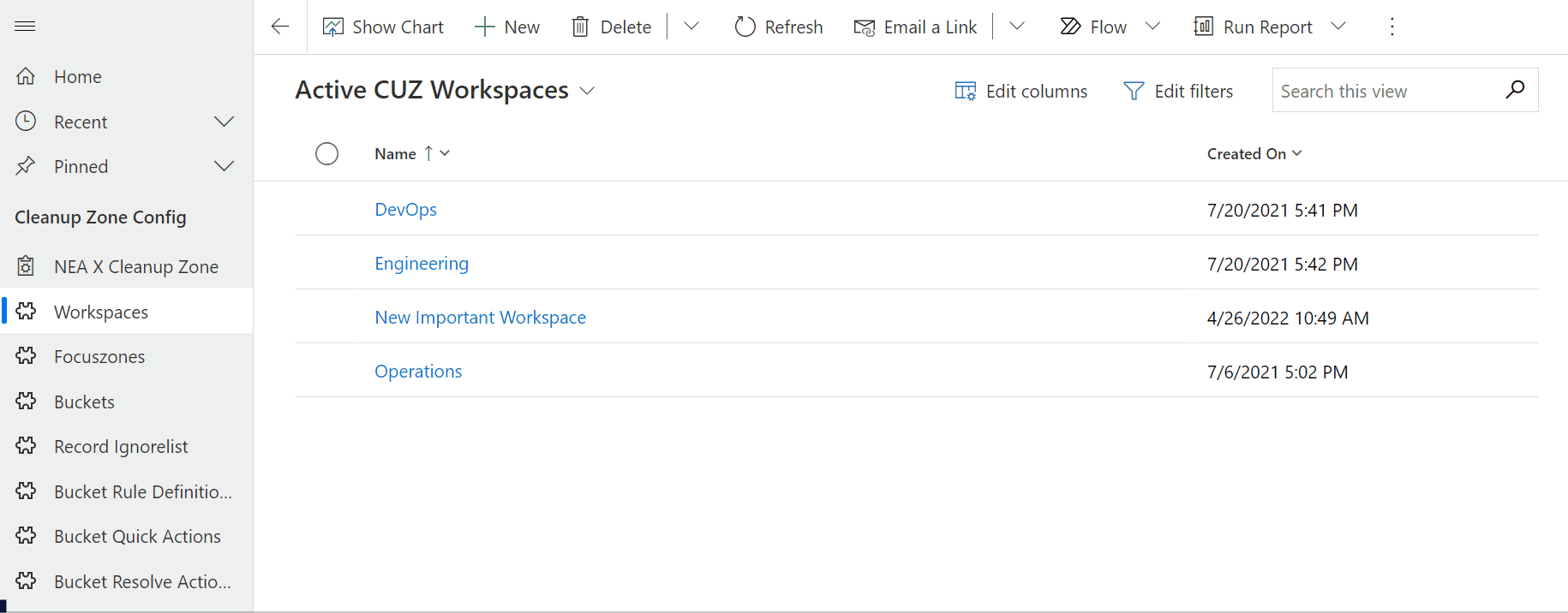Click the Edit columns button
Image resolution: width=1568 pixels, height=613 pixels.
1020,91
